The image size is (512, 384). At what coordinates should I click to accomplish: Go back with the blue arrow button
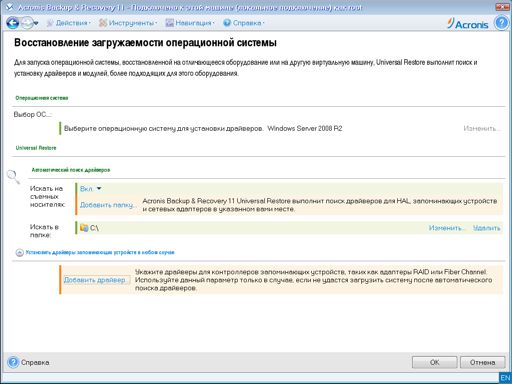coord(13,23)
